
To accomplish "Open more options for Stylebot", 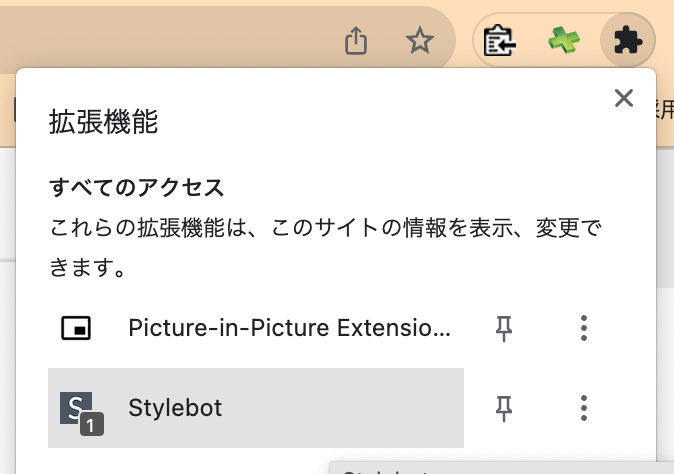I will tap(583, 408).
